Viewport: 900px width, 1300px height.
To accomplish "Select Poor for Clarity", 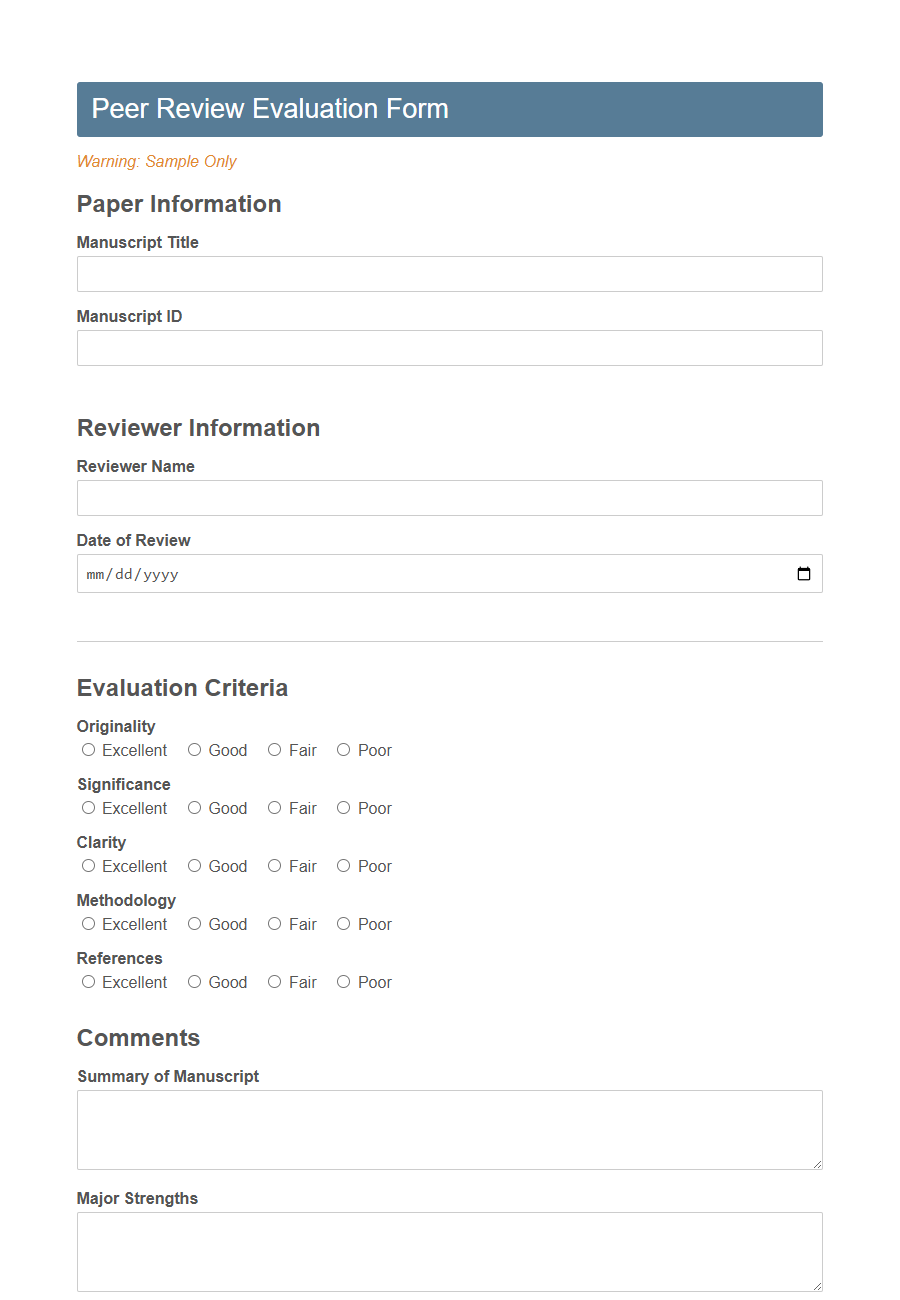I will (x=343, y=865).
